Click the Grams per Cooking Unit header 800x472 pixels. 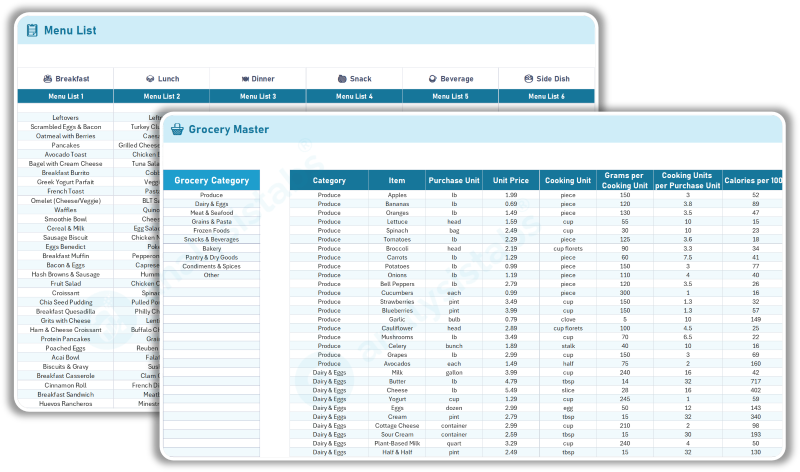pos(625,181)
